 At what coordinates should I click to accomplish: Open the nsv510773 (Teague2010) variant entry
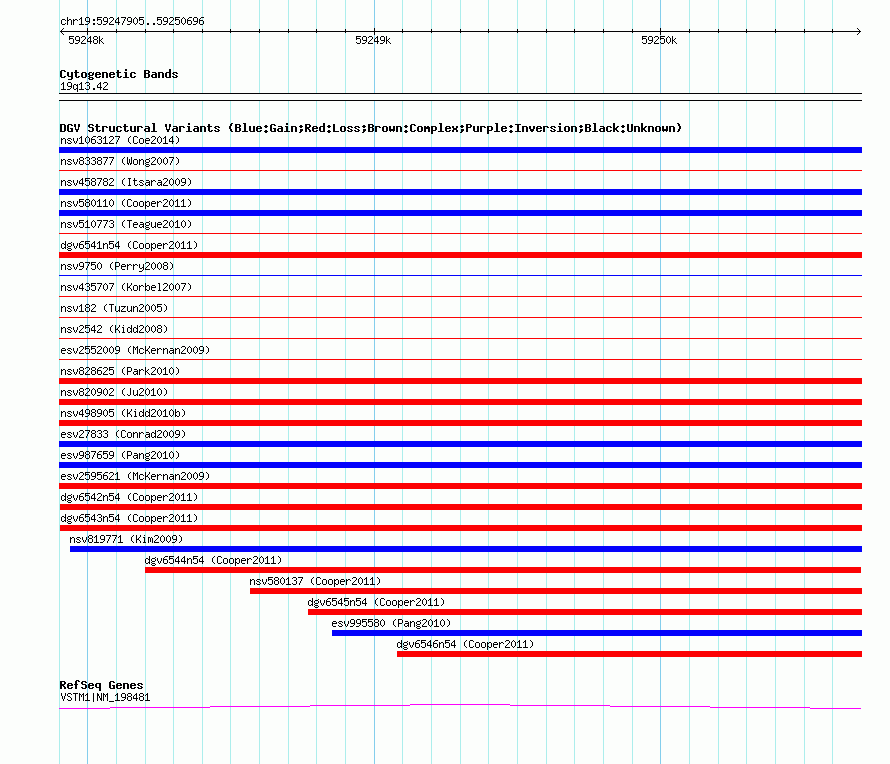[126, 224]
